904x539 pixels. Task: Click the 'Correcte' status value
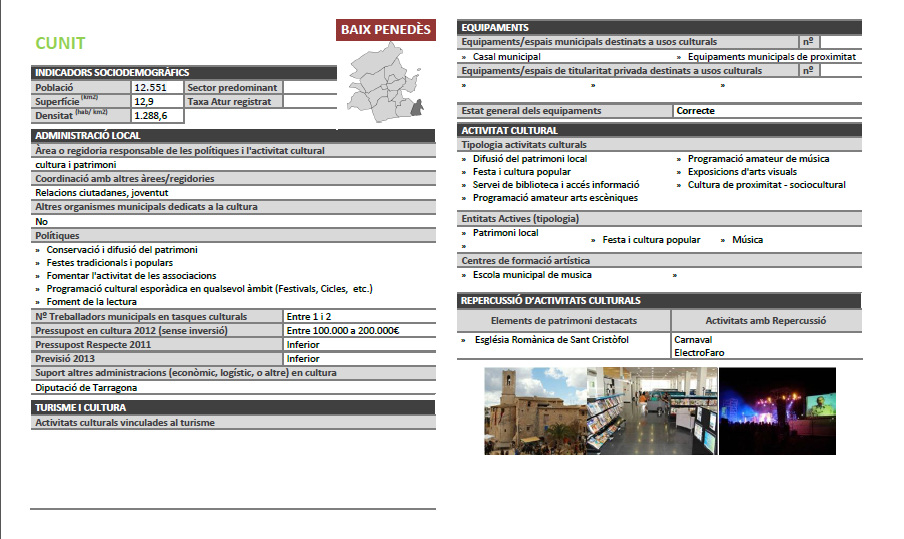pos(695,111)
